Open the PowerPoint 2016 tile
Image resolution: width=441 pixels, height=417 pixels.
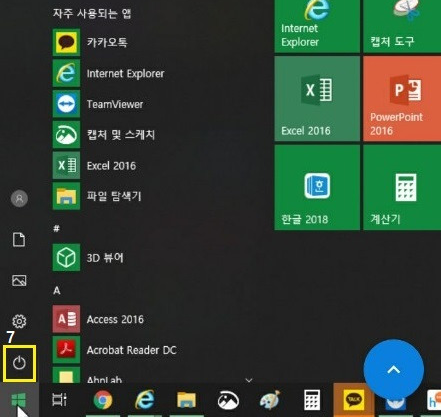[402, 99]
